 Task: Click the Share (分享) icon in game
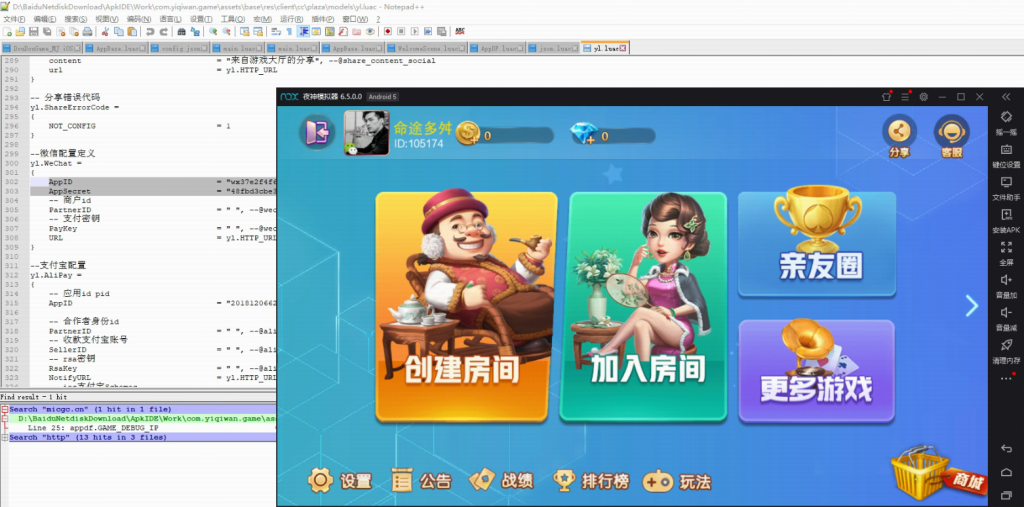click(x=898, y=133)
